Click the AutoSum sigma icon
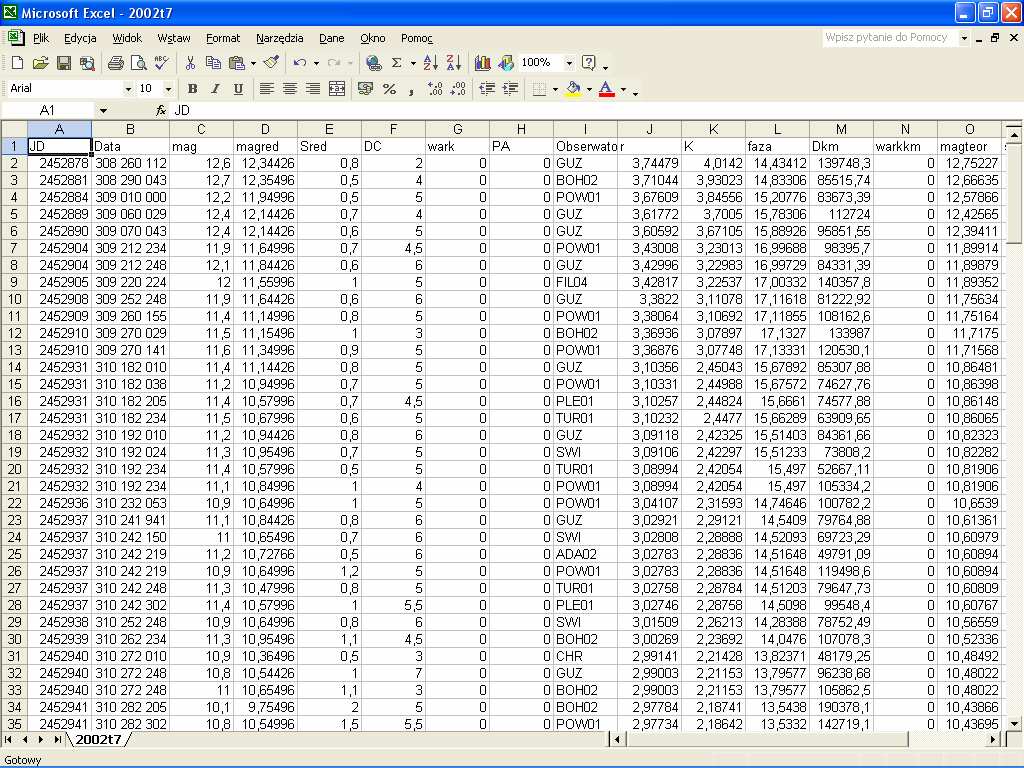The height and width of the screenshot is (768, 1024). click(396, 63)
